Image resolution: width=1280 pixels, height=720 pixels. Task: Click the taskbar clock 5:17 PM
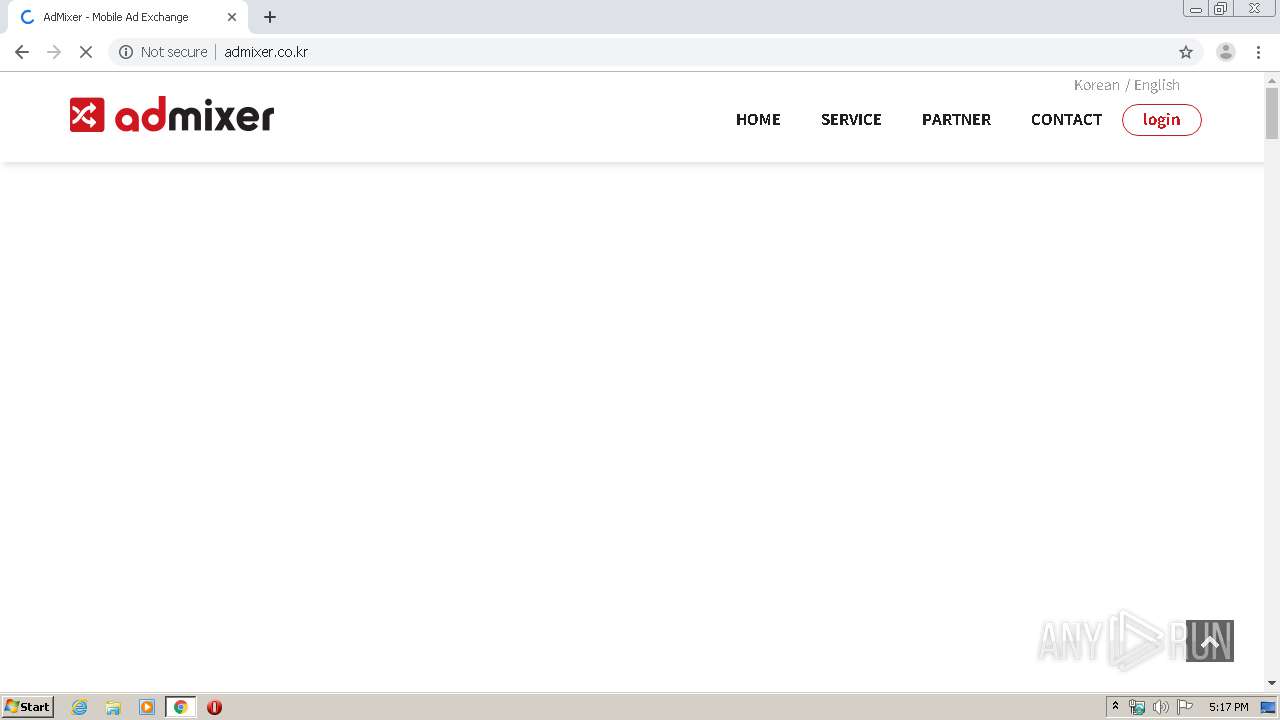tap(1228, 707)
